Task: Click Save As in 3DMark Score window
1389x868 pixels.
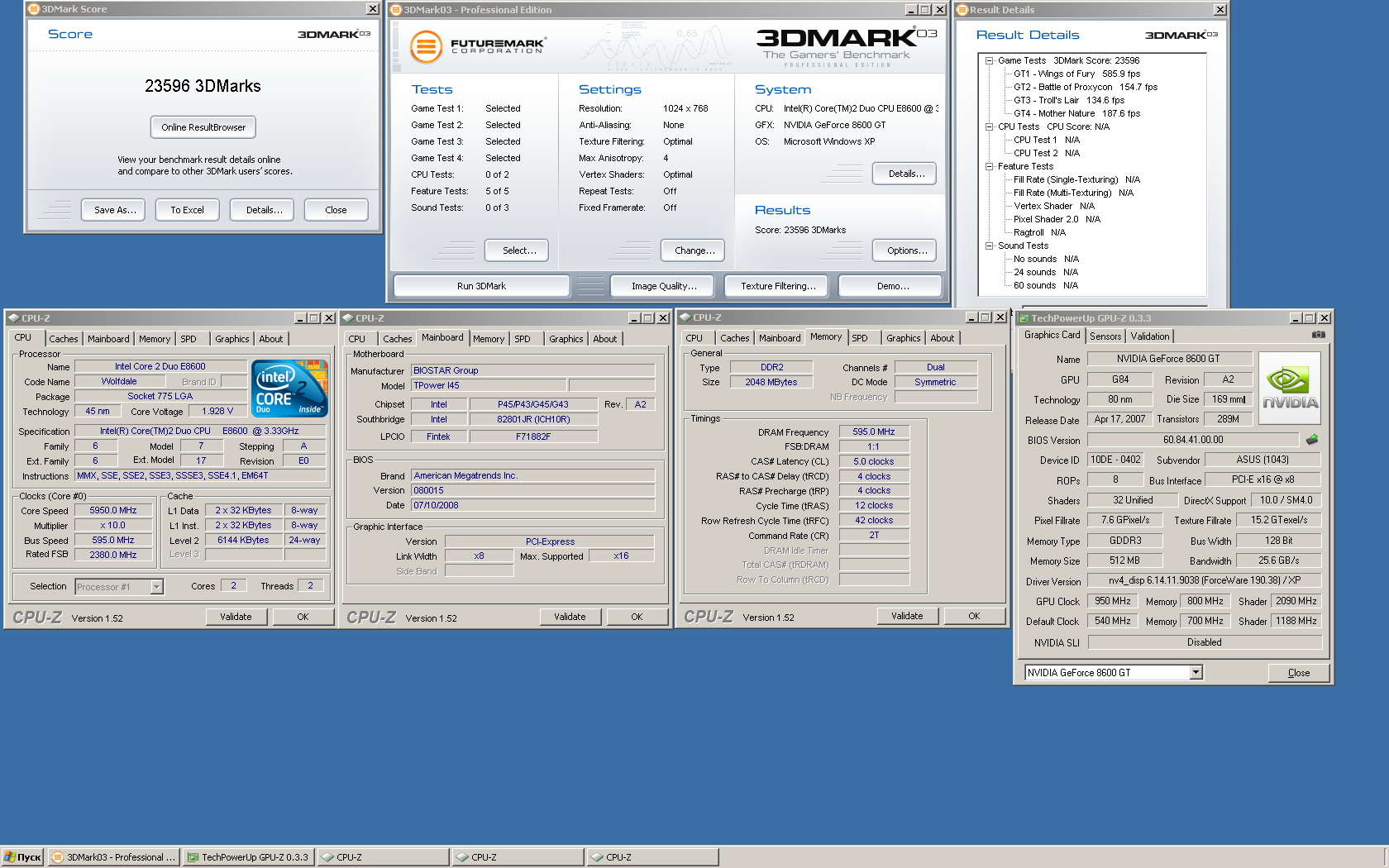Action: click(x=115, y=210)
